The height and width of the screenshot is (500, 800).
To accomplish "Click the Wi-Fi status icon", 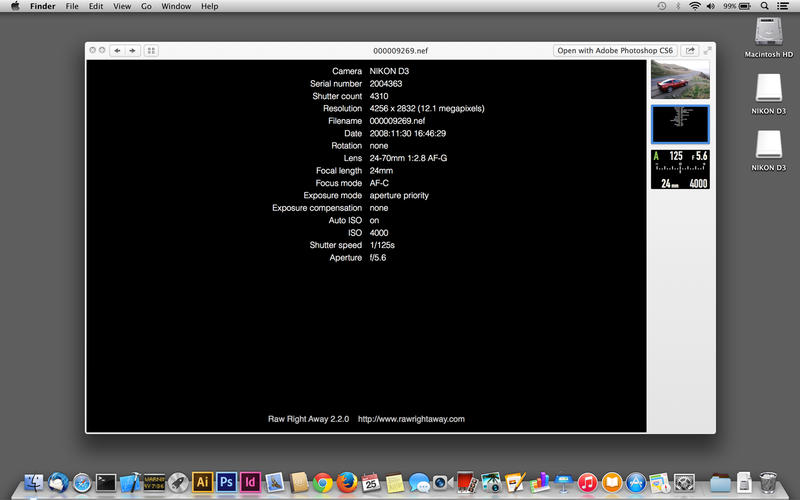I will (x=694, y=6).
